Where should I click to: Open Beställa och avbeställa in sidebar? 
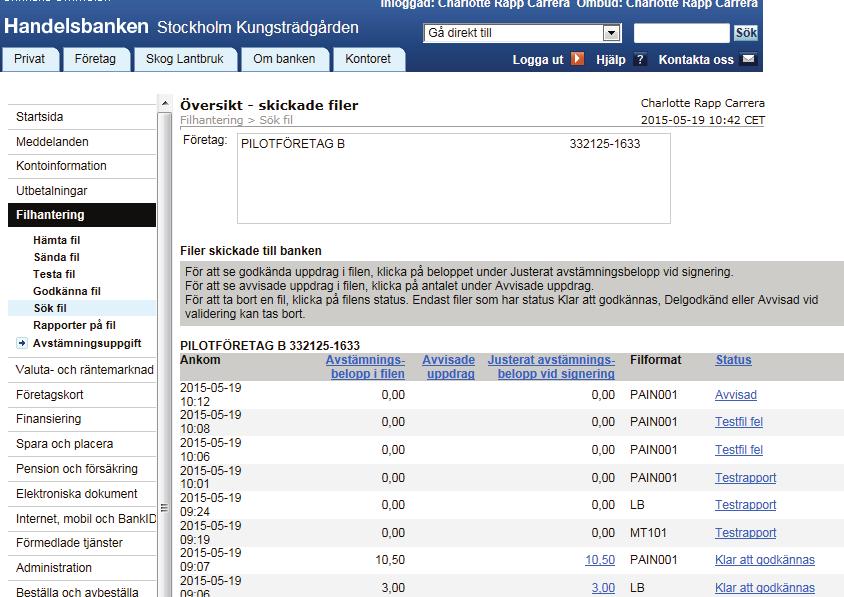coord(82,591)
